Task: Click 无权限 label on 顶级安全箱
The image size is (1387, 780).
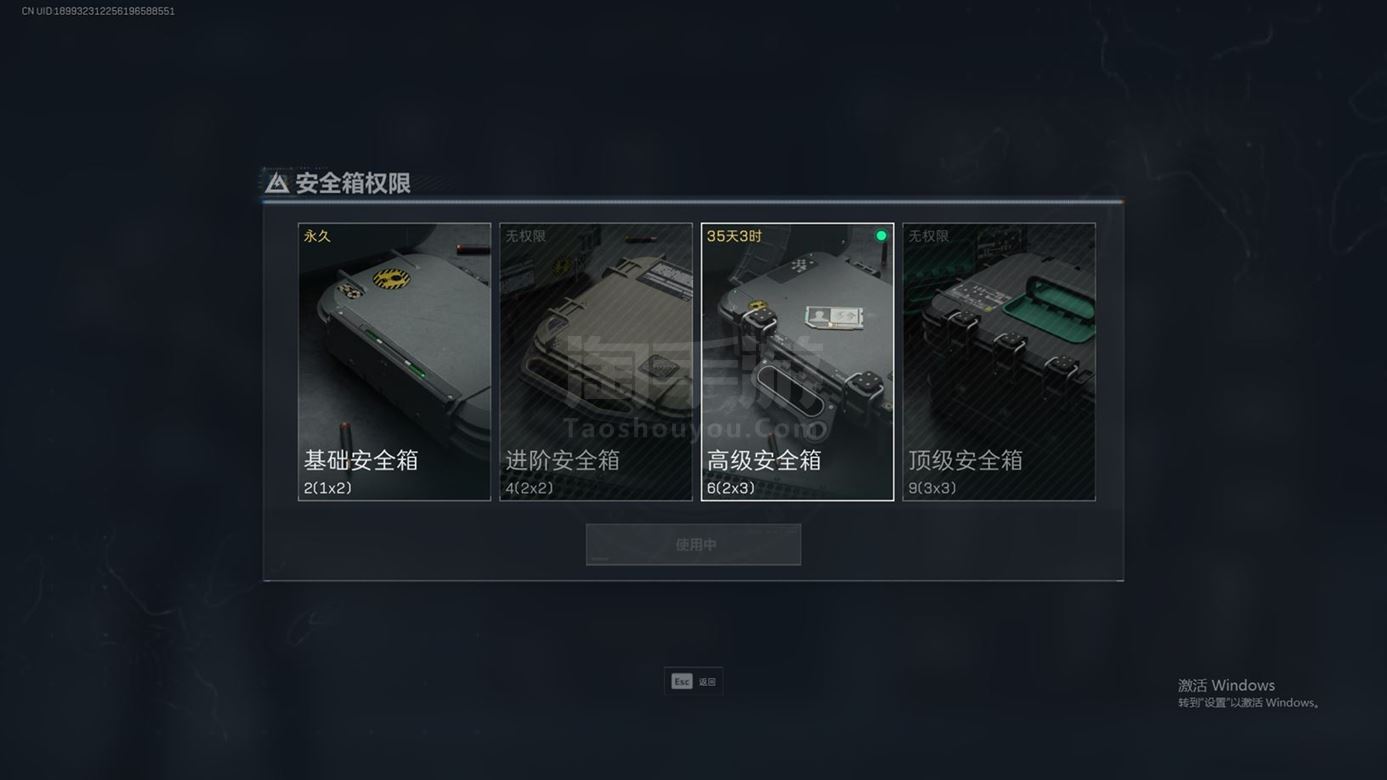Action: point(928,236)
